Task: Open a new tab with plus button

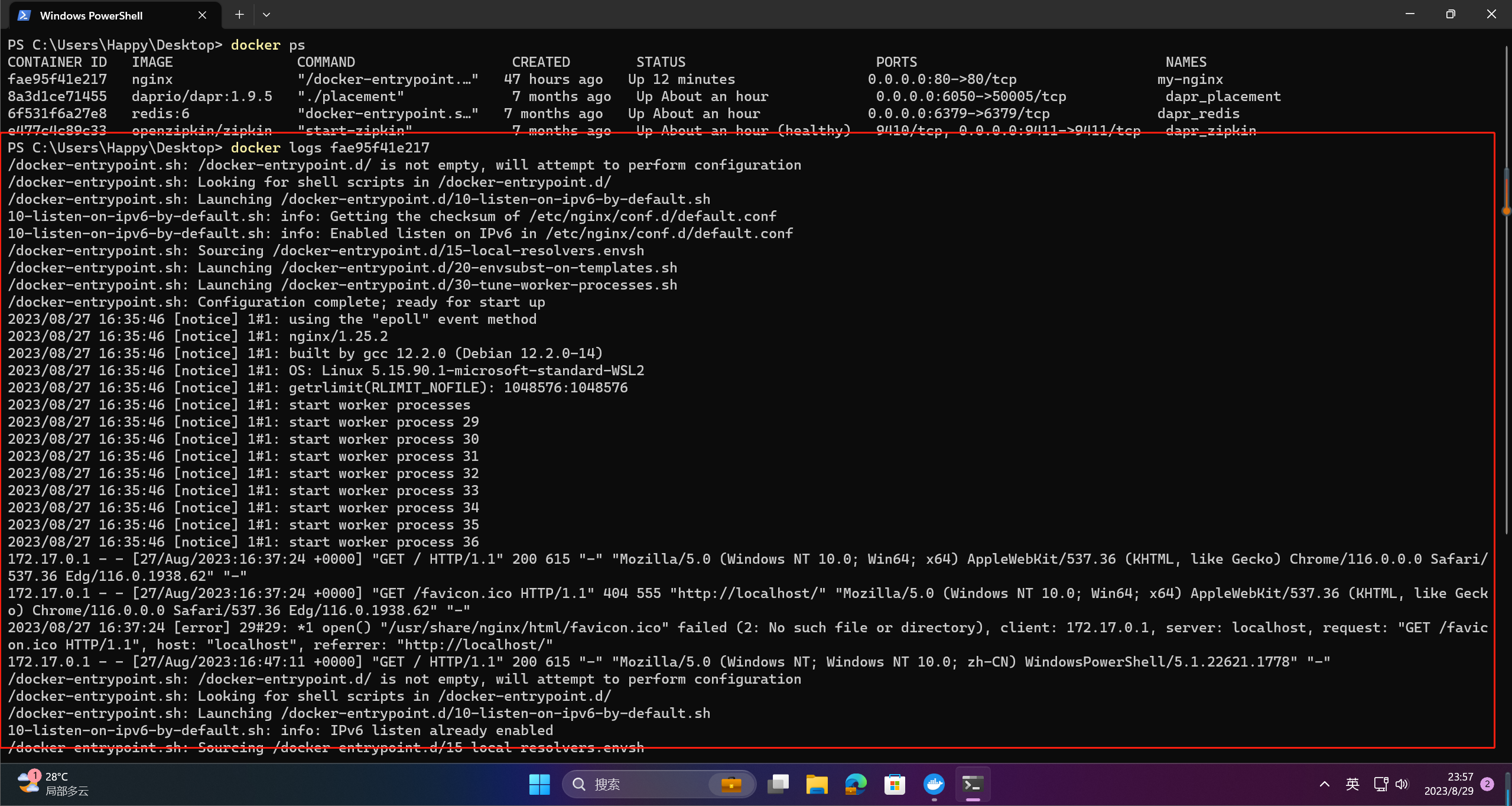Action: [x=239, y=15]
